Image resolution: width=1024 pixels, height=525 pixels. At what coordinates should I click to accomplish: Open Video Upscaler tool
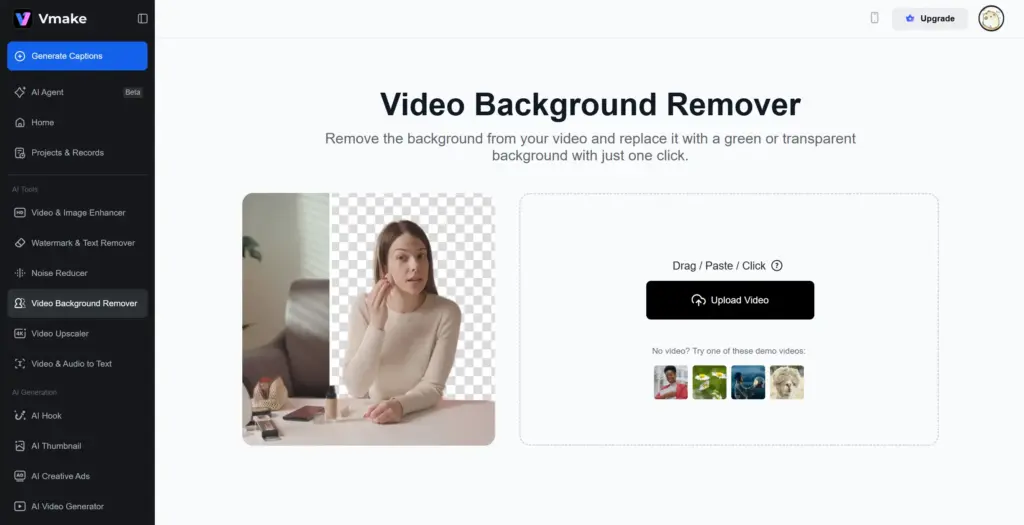click(x=77, y=333)
